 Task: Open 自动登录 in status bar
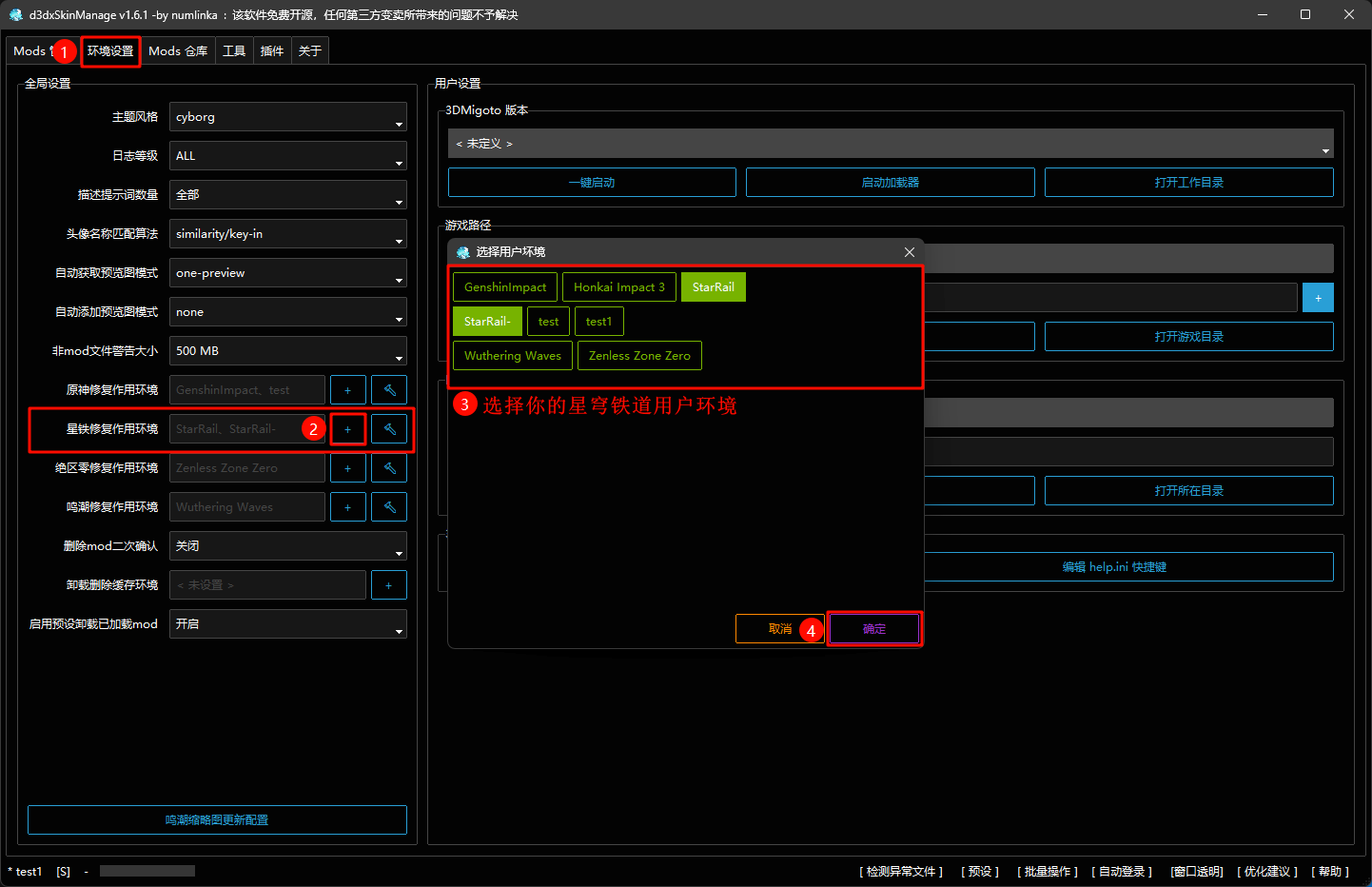click(x=1122, y=872)
